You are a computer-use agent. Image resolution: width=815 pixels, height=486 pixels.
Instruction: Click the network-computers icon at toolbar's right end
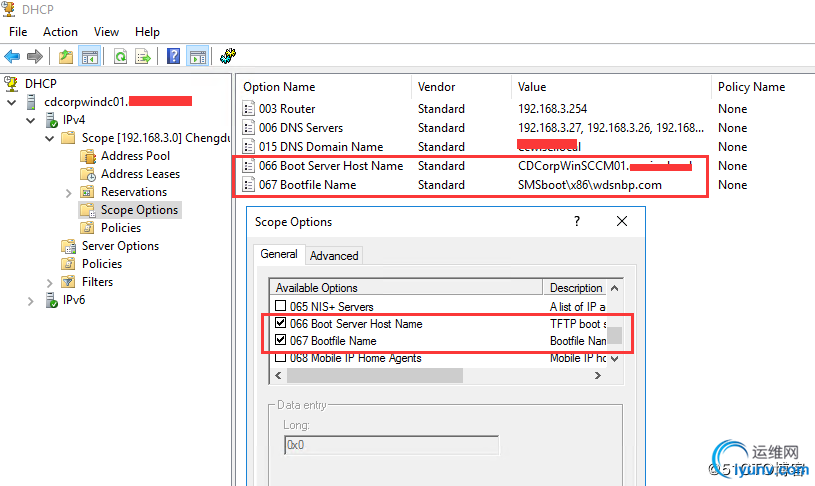coord(228,56)
